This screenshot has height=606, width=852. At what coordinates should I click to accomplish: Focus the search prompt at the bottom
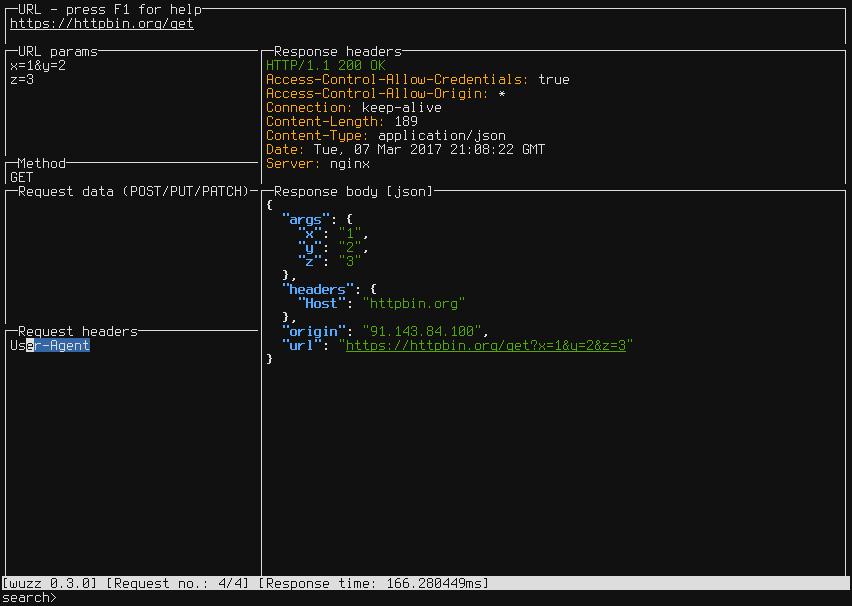(30, 597)
